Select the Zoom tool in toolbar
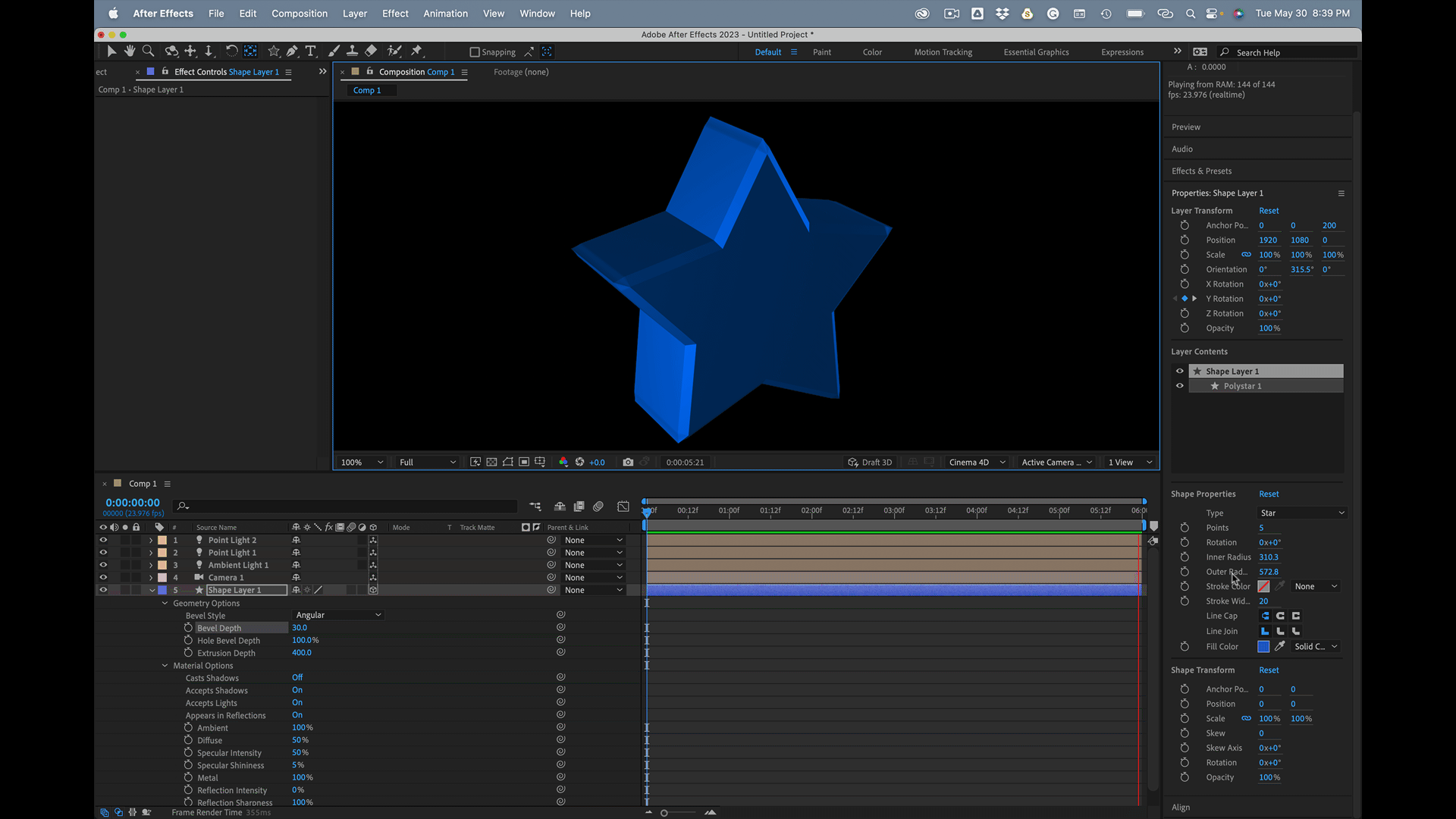Viewport: 1456px width, 819px height. tap(149, 51)
